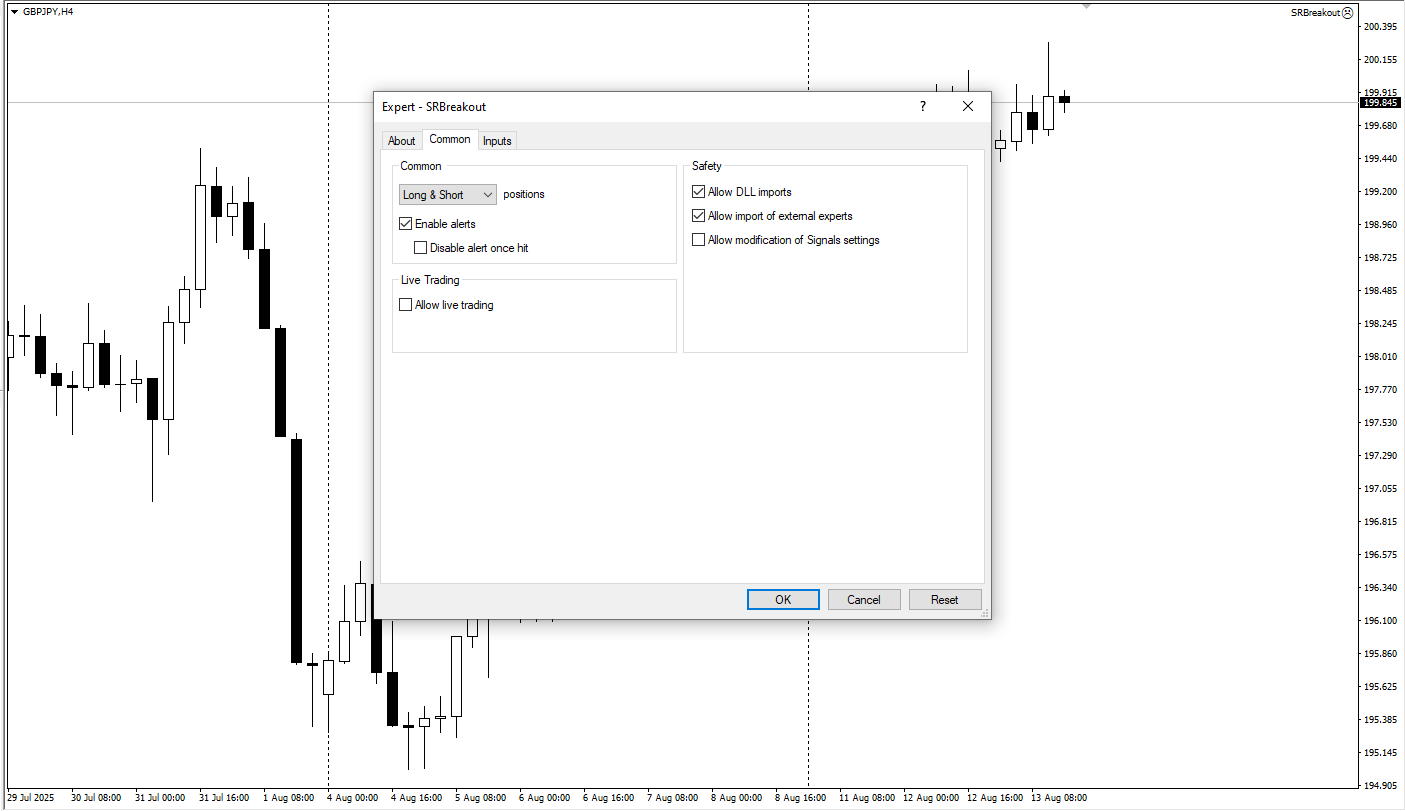
Task: Check Disable alert once hit
Action: (x=421, y=248)
